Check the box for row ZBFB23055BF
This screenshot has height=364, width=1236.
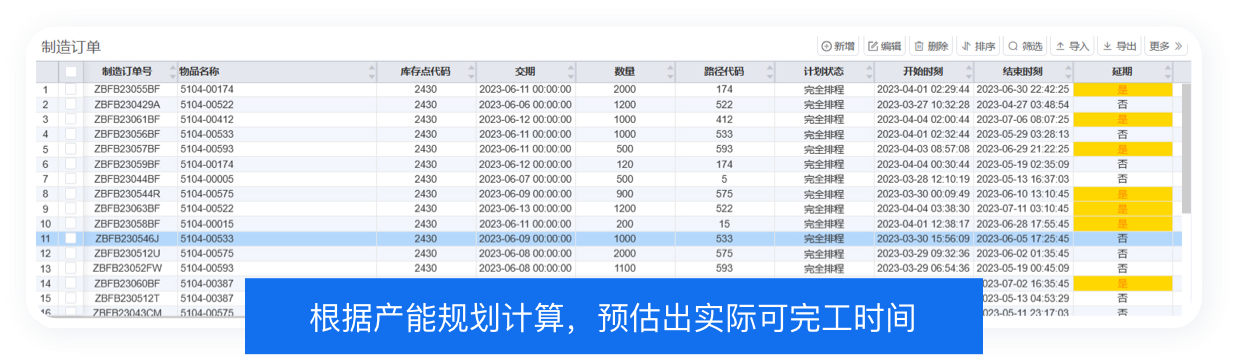(x=71, y=89)
